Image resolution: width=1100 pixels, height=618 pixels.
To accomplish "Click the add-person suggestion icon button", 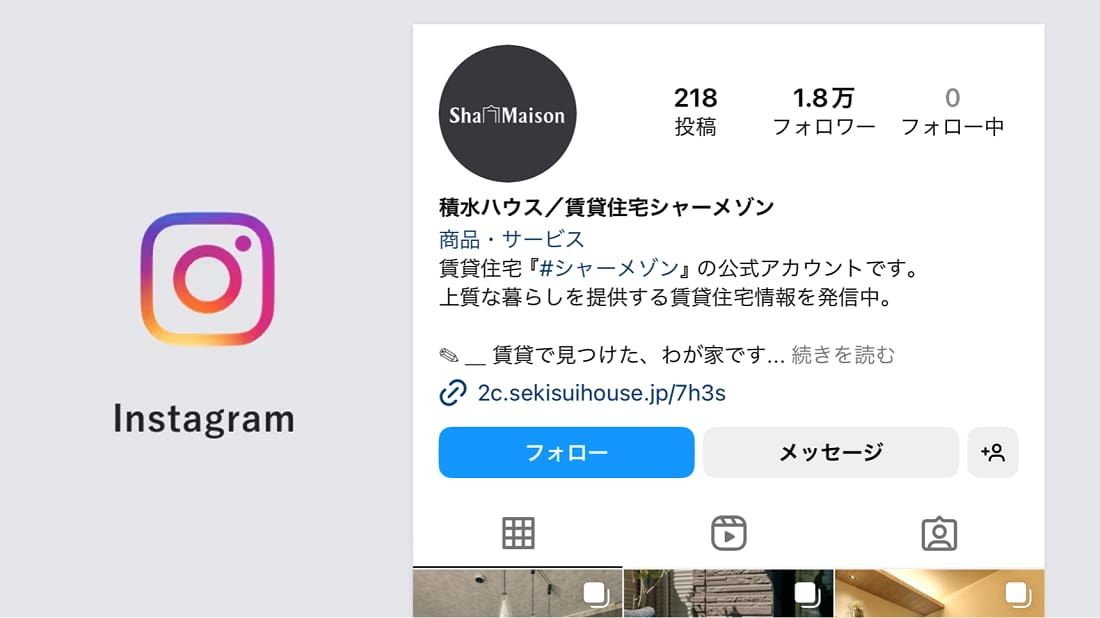I will coord(993,452).
